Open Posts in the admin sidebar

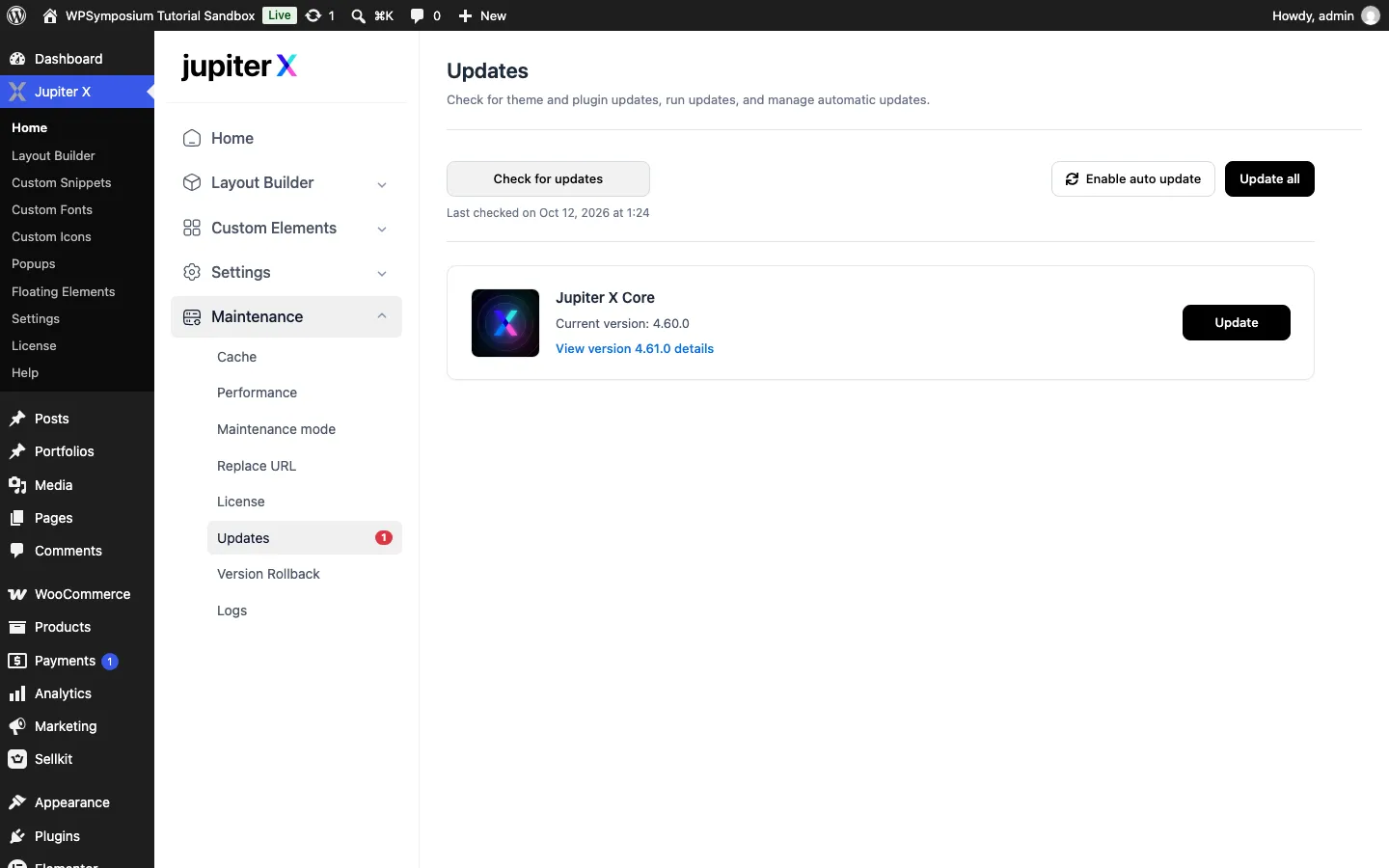pos(77,419)
